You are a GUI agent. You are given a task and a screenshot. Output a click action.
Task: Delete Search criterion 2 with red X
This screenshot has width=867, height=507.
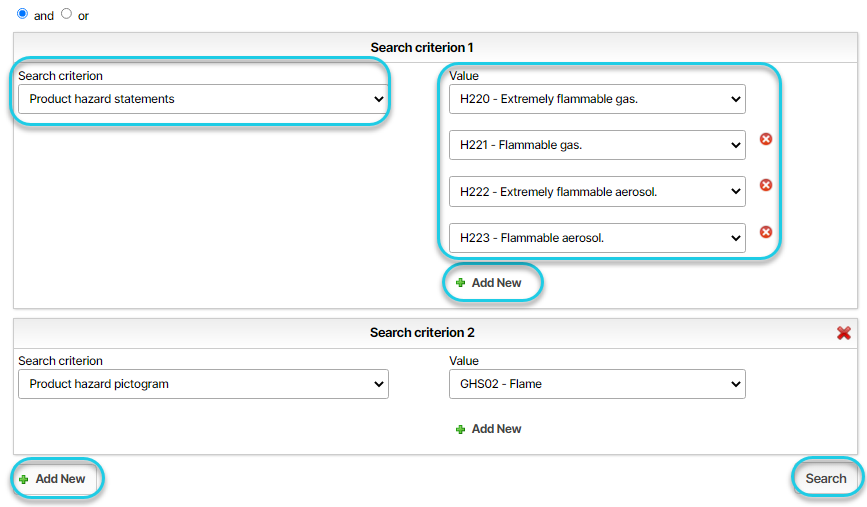tap(844, 333)
